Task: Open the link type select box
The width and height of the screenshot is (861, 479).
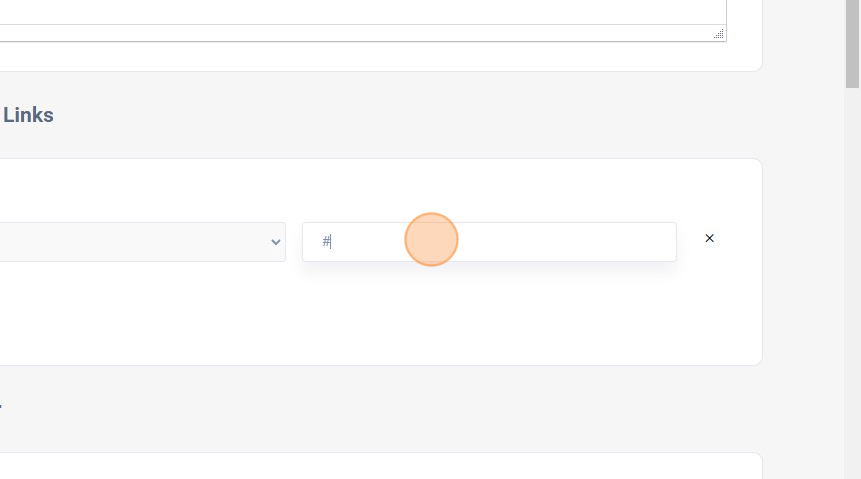Action: [140, 242]
